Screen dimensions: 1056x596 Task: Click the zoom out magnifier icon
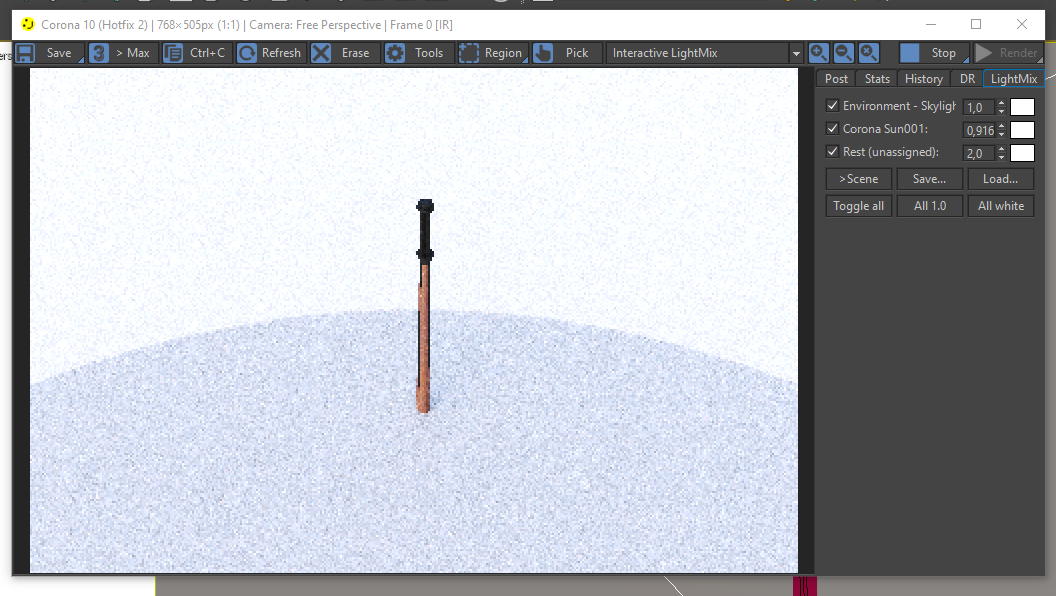[843, 53]
